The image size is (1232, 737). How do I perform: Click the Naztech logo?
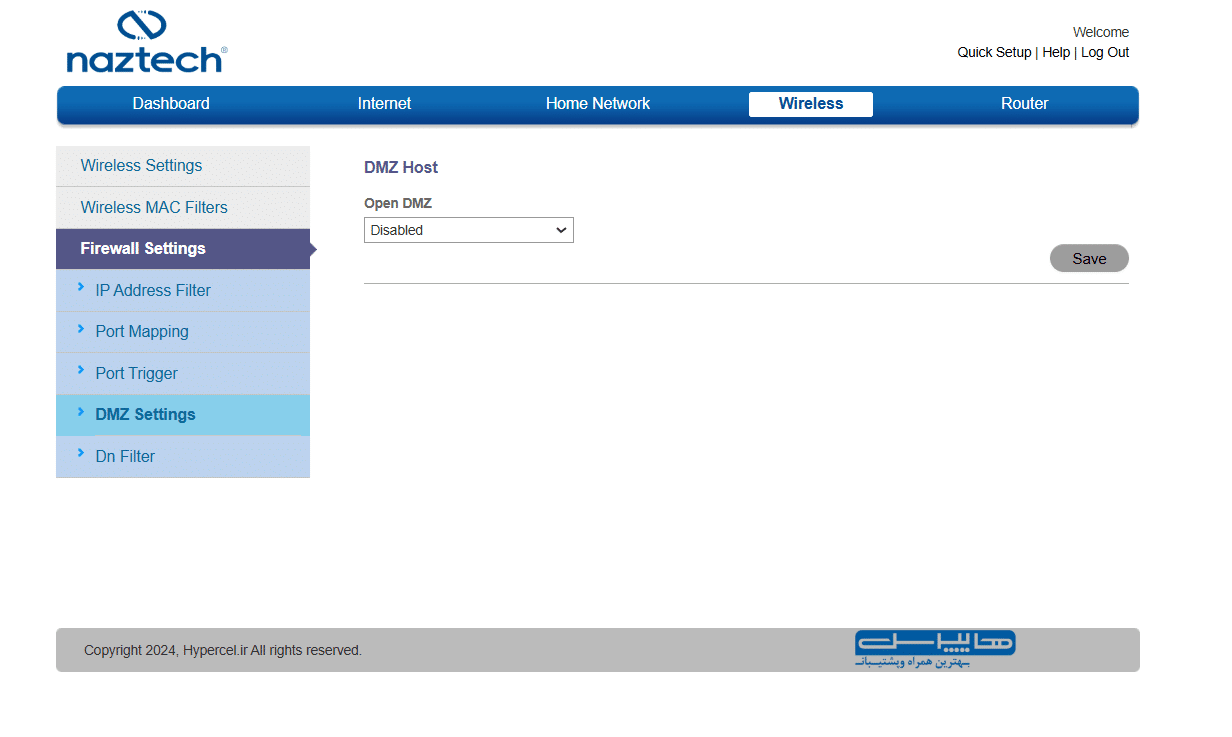146,42
